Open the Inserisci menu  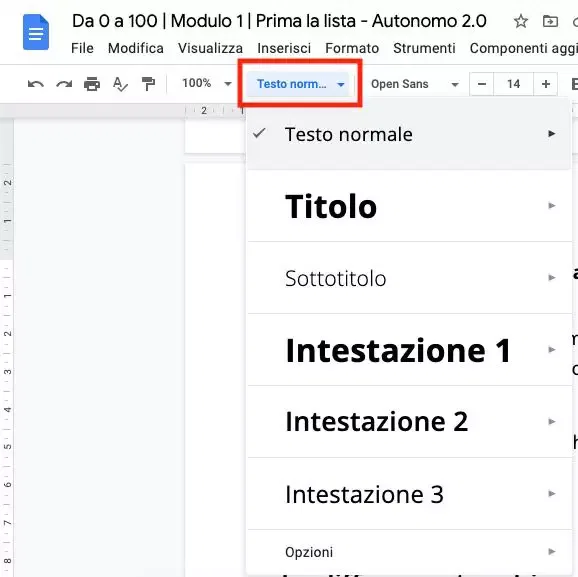pos(284,48)
